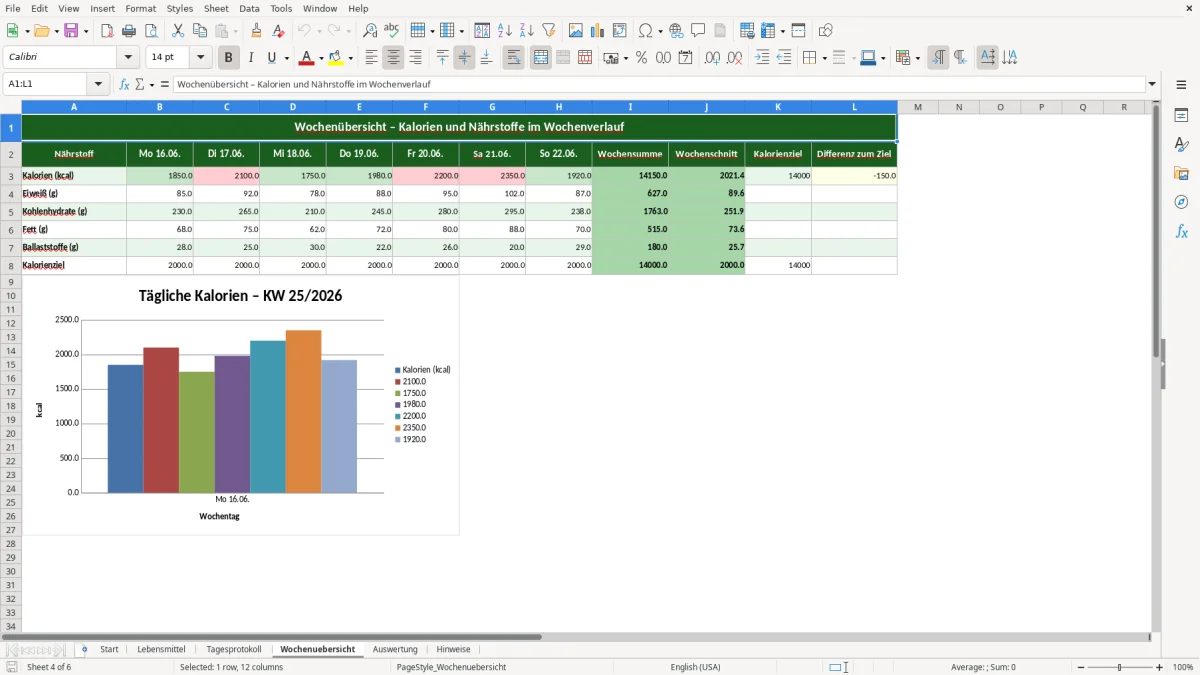Open the Data menu
The height and width of the screenshot is (675, 1200).
click(249, 8)
